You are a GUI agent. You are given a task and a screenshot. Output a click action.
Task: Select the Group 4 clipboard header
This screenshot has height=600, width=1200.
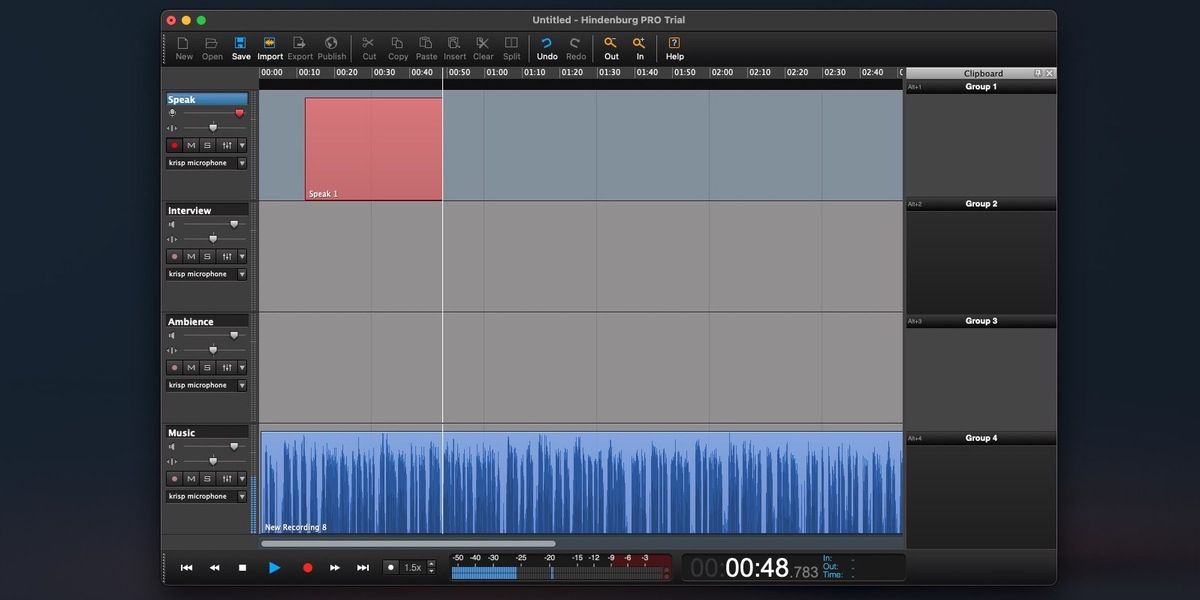point(980,438)
